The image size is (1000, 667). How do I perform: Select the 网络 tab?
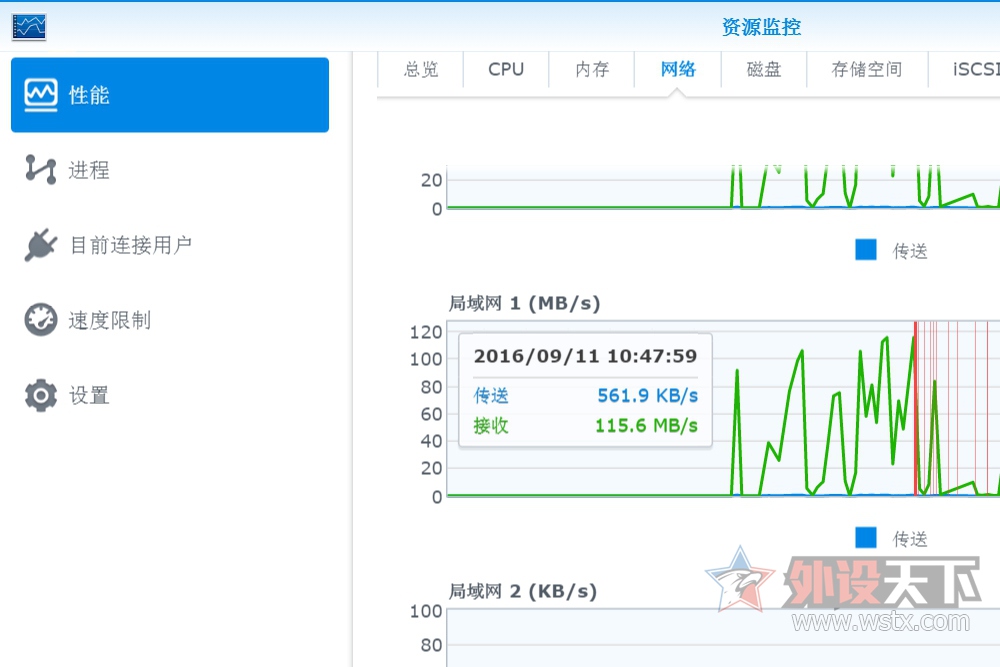[x=678, y=70]
